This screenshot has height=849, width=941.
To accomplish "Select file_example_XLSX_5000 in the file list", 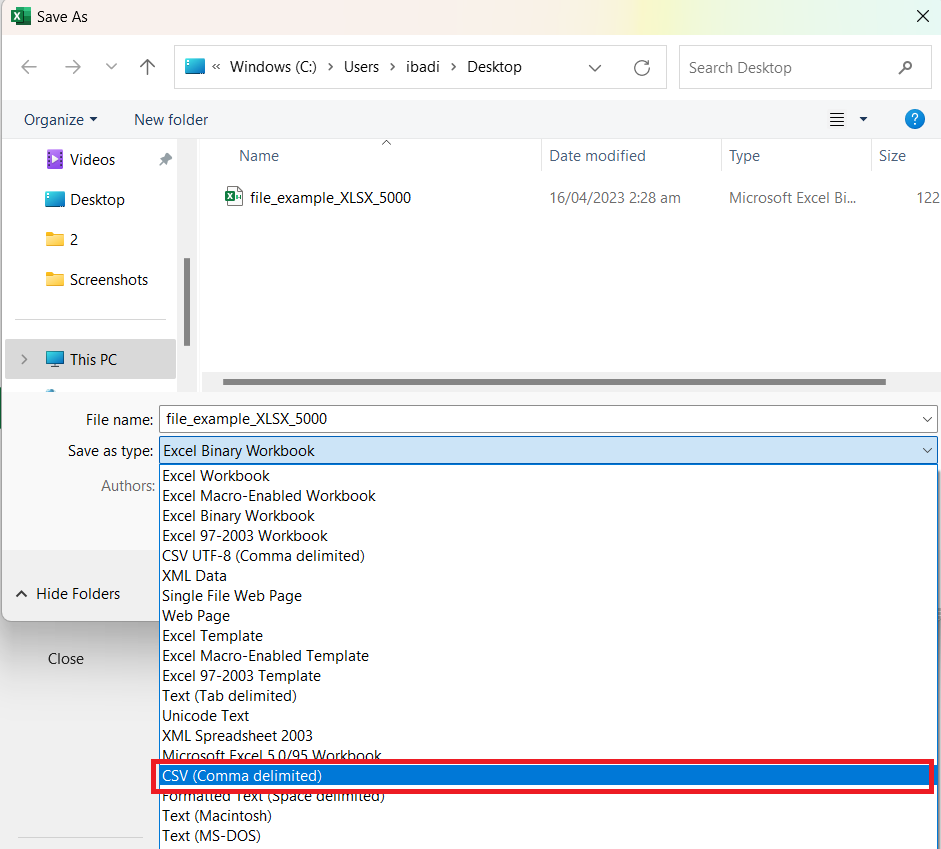I will pos(330,198).
